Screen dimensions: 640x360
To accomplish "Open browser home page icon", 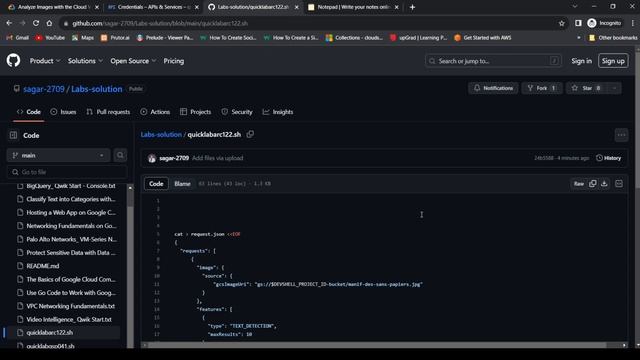I will [49, 23].
